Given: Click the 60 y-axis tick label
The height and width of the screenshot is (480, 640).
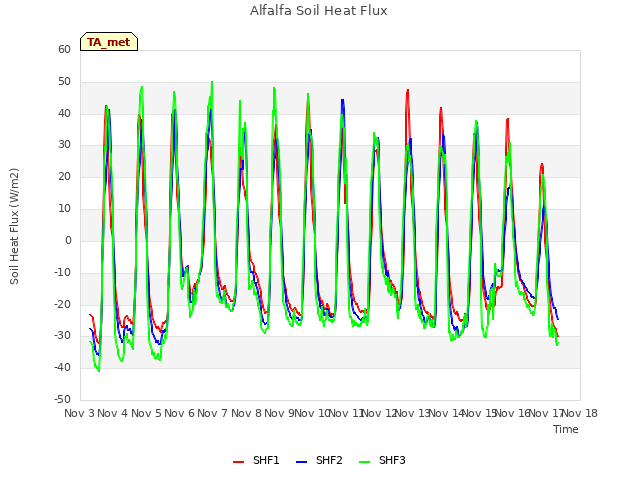Looking at the screenshot, I should pos(64,49).
